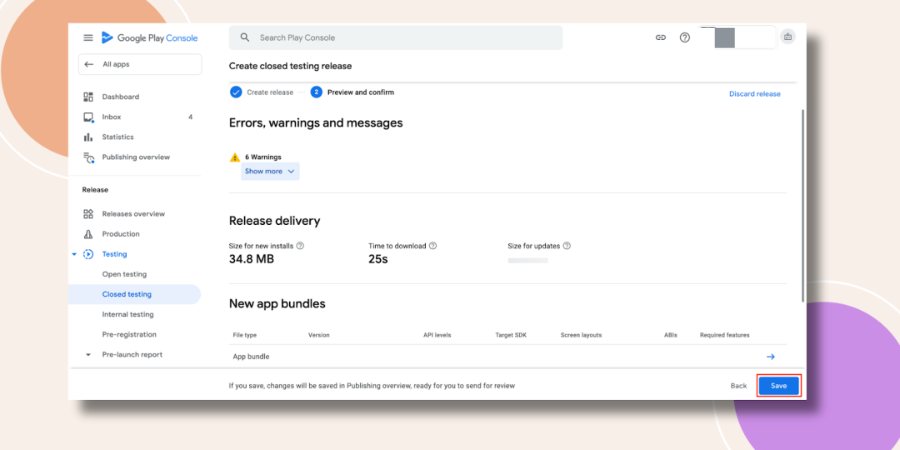Expand warnings with Show more

(270, 171)
